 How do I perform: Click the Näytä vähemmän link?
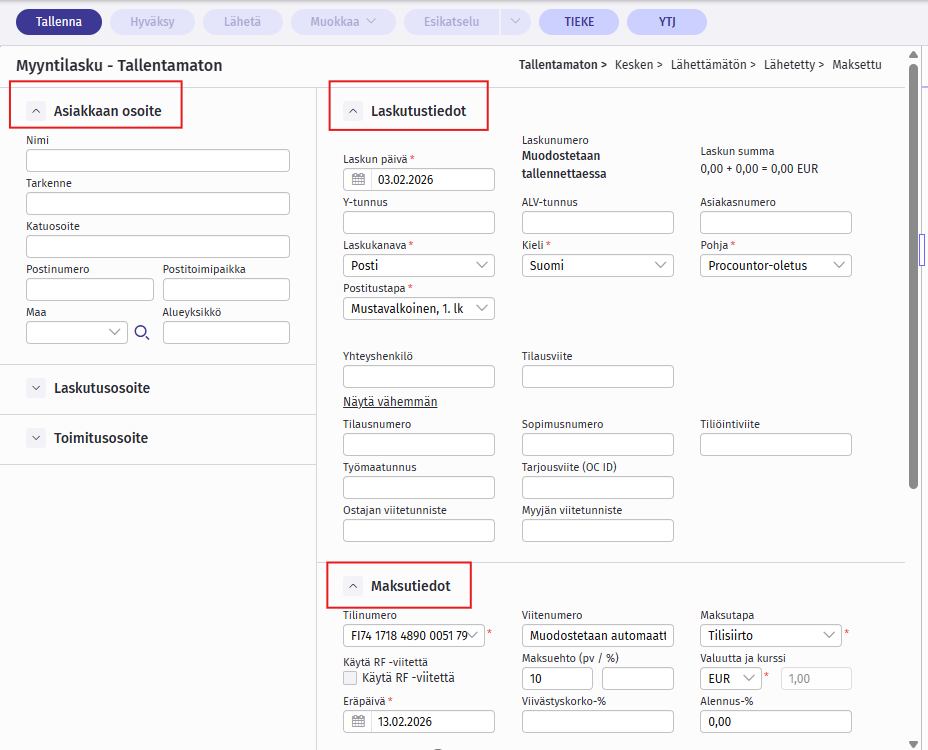[x=390, y=402]
